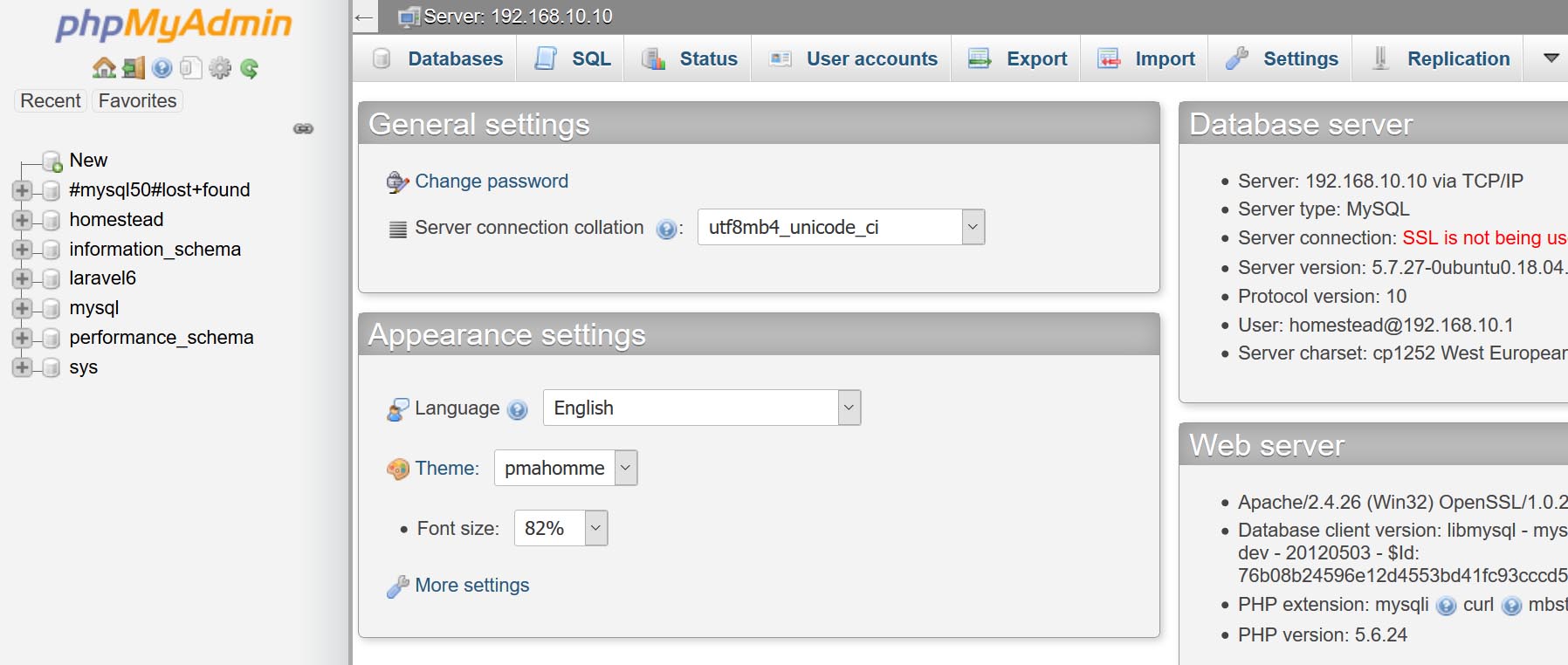
Task: Click the chain link icon in navigation panel
Action: pos(304,128)
